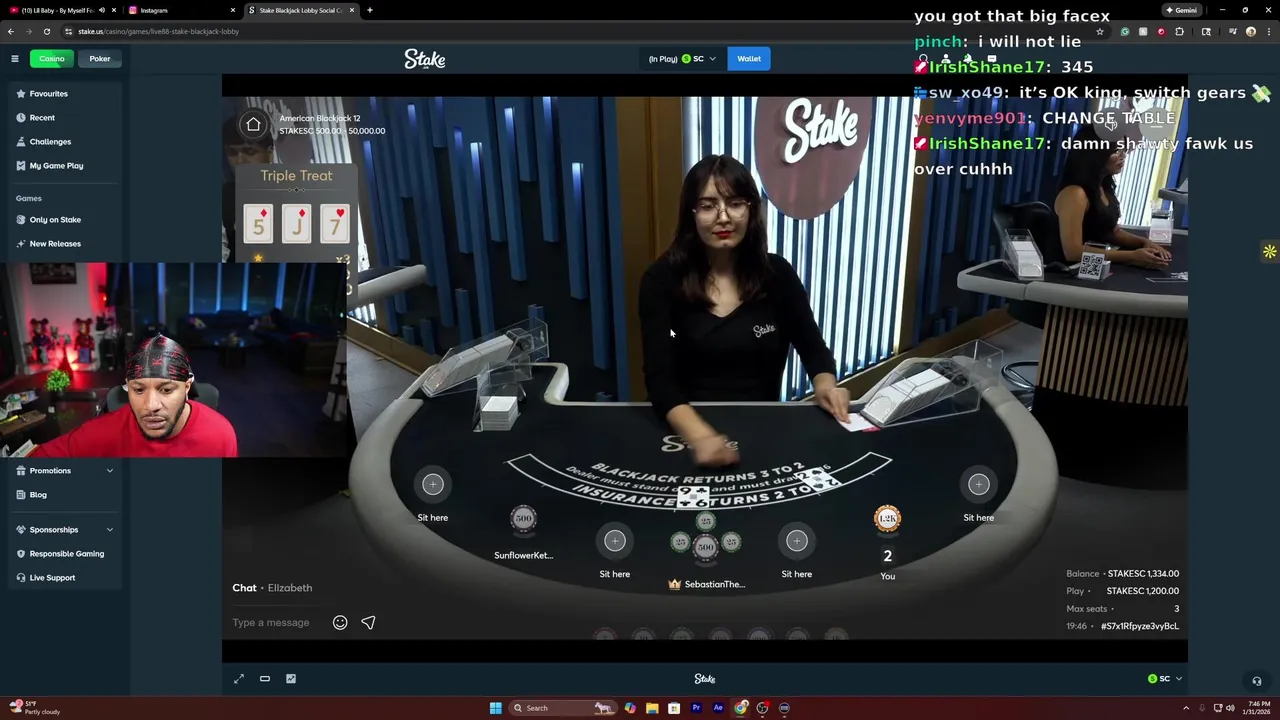Click the Wallet button
1280x720 pixels.
749,59
